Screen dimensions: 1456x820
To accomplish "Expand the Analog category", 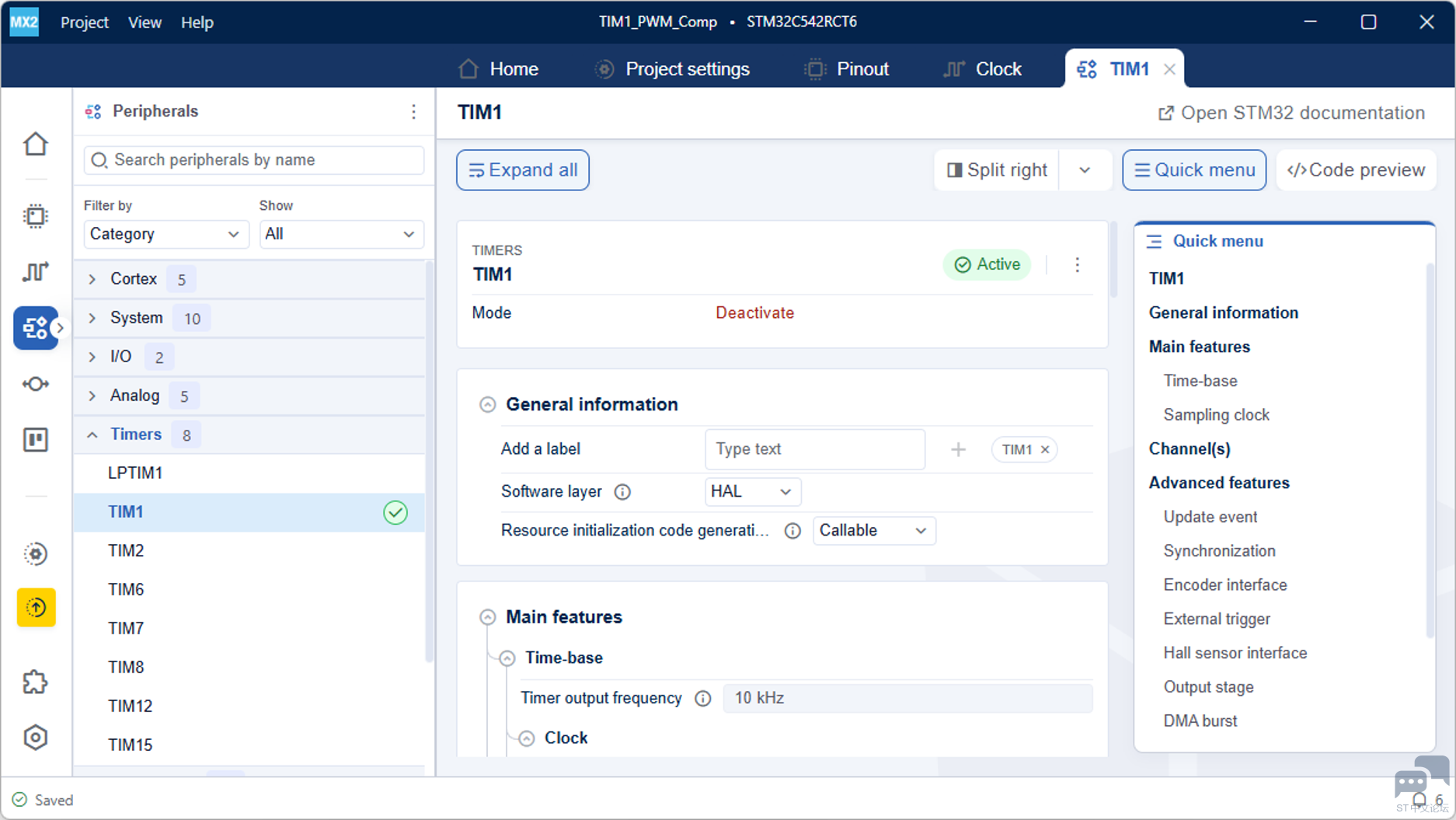I will 92,396.
